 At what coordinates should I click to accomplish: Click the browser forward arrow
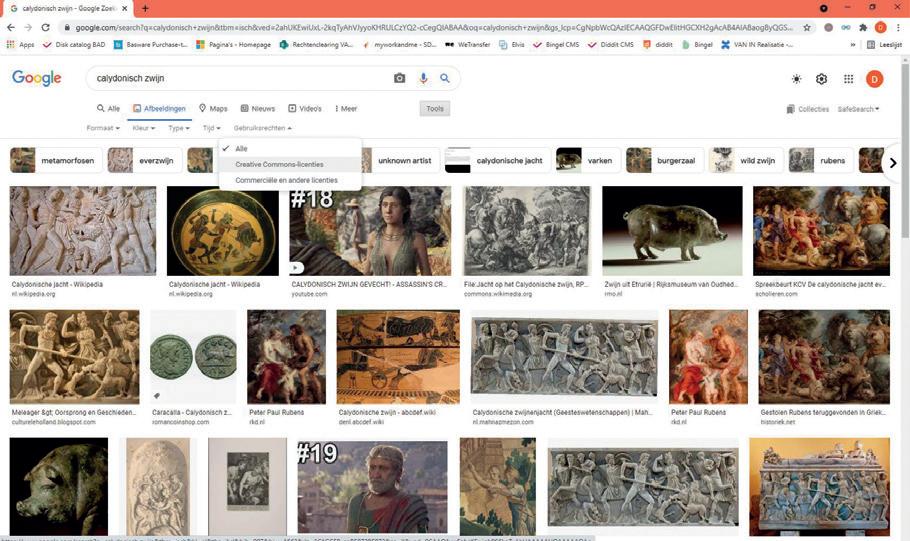(28, 27)
